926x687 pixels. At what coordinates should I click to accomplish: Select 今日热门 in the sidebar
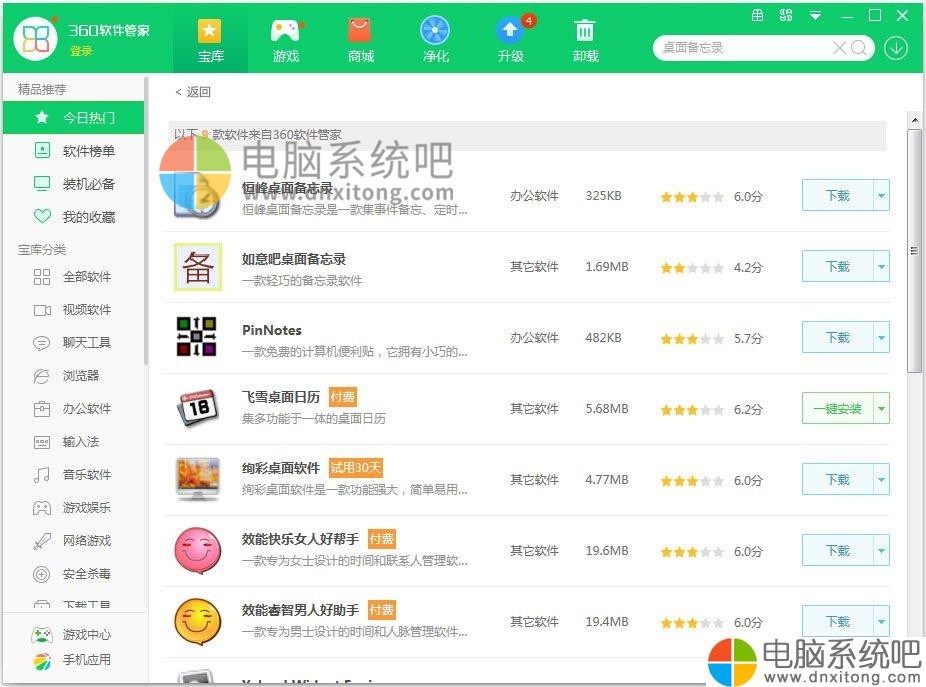coord(73,118)
